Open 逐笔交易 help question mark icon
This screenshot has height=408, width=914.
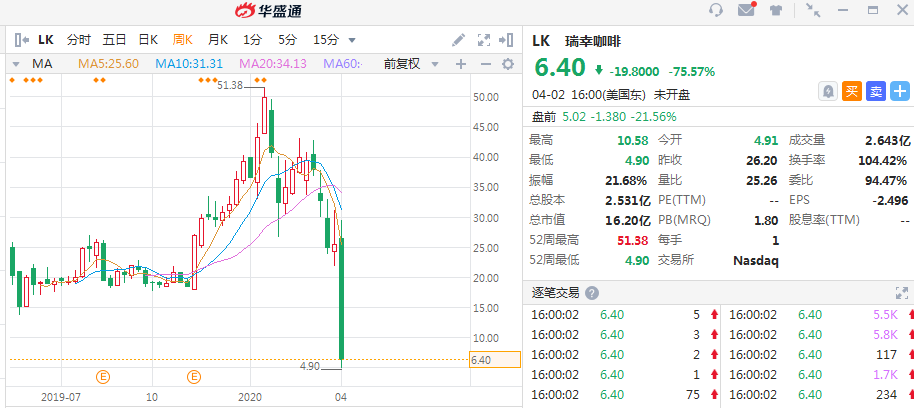pos(592,293)
